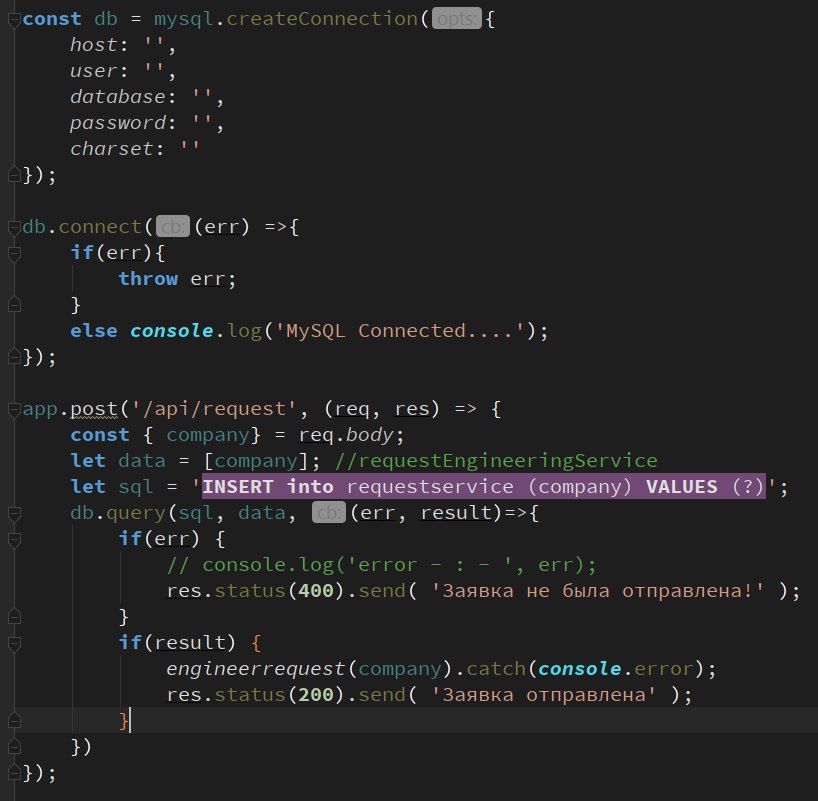The height and width of the screenshot is (801, 818).
Task: Click the fold end marker under throw err
Action: (x=14, y=305)
